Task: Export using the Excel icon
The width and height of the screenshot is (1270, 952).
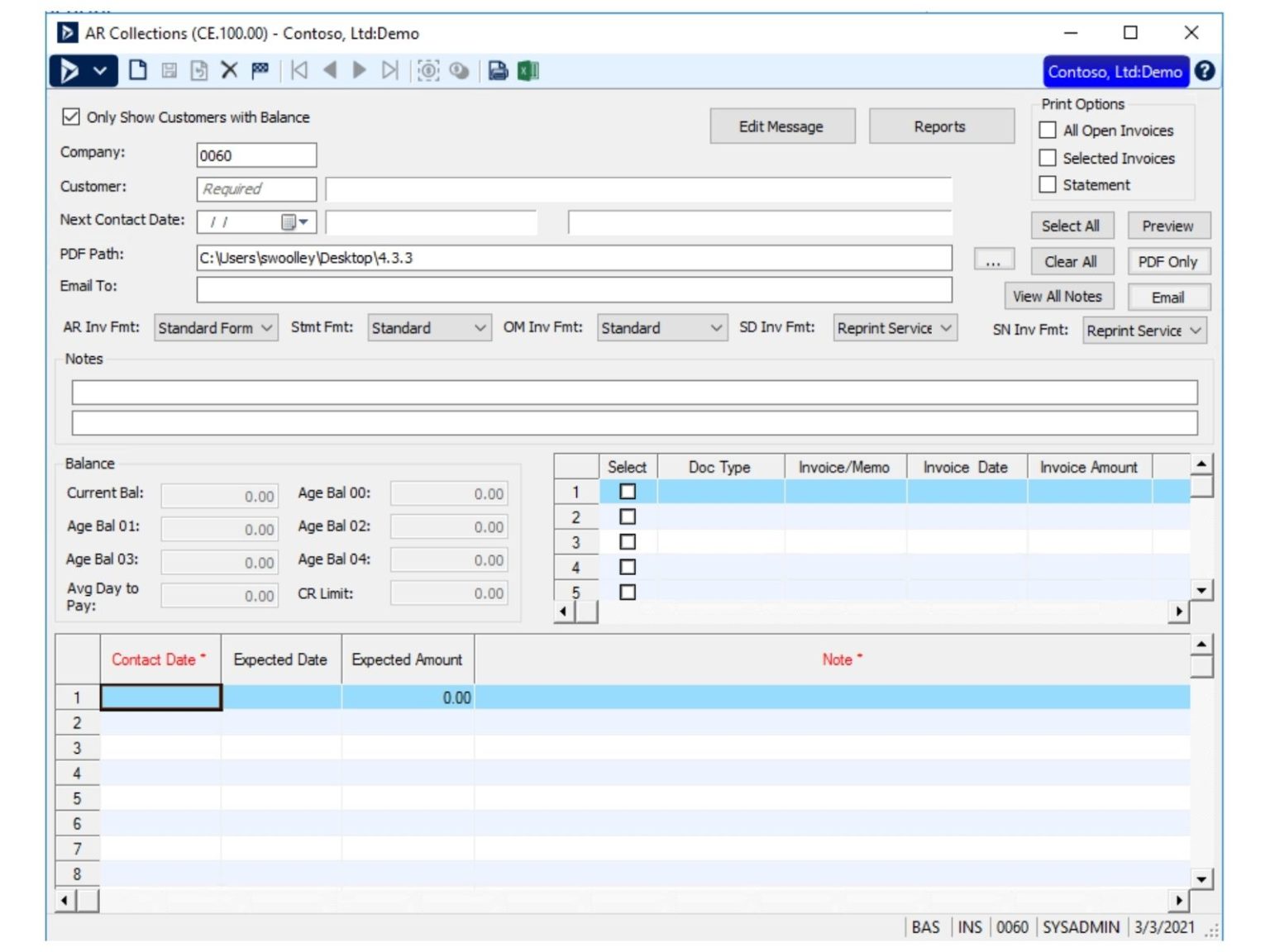Action: 528,70
